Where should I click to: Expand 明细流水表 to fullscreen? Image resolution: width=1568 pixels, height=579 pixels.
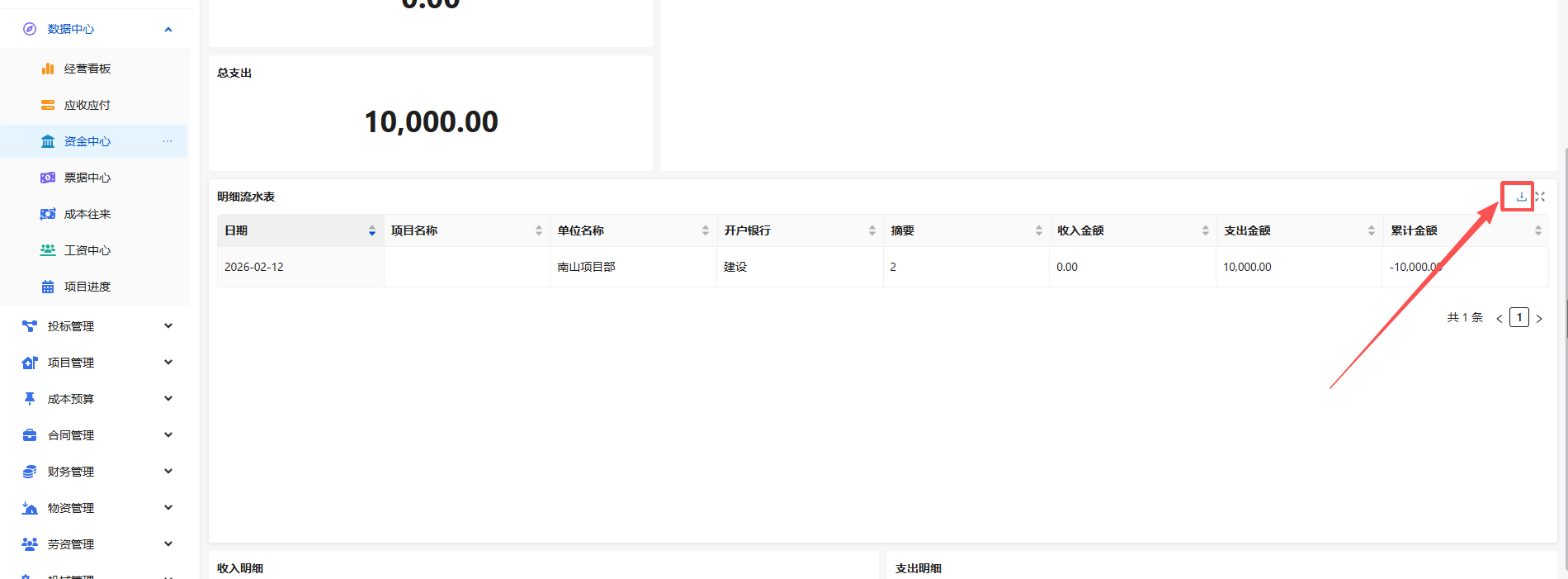click(x=1540, y=197)
